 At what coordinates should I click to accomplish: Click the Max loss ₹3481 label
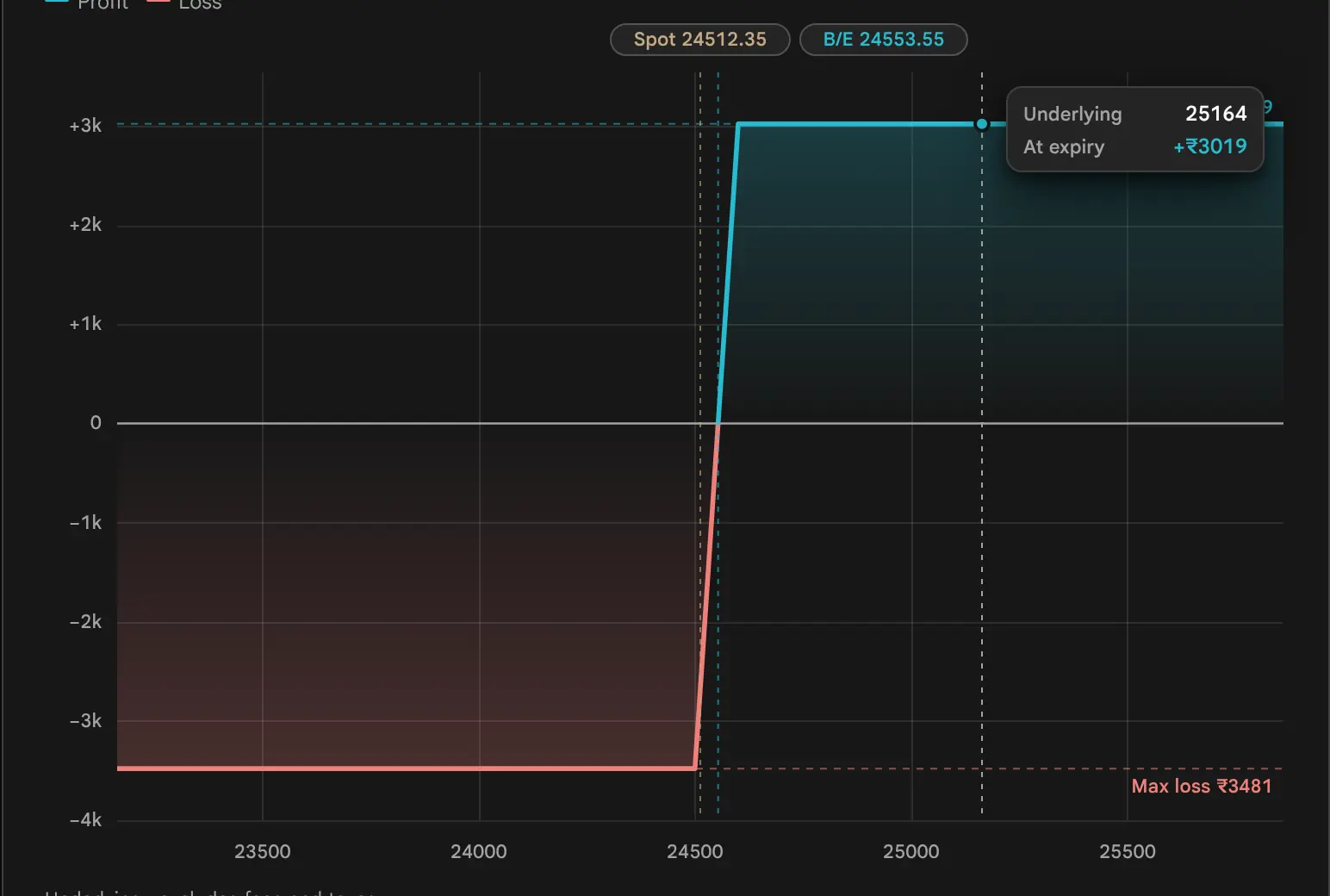click(1202, 786)
